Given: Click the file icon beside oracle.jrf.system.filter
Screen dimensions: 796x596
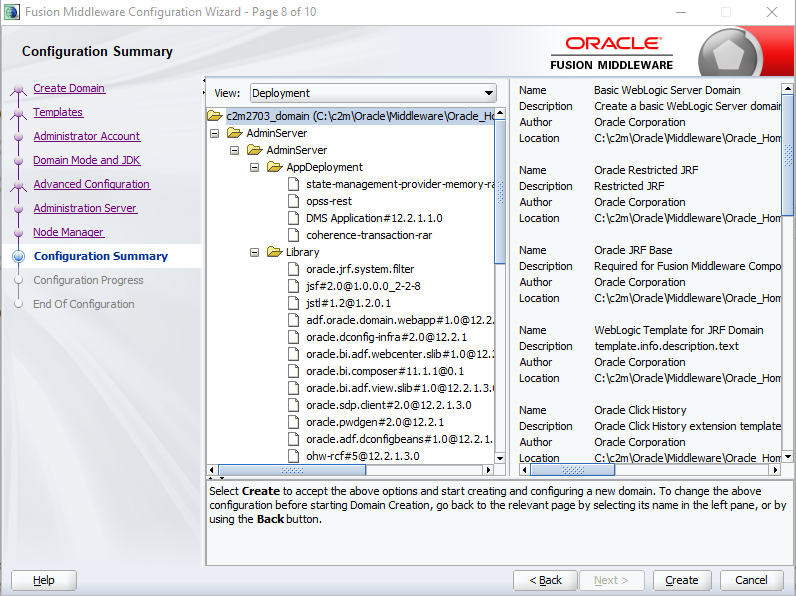Looking at the screenshot, I should 293,269.
